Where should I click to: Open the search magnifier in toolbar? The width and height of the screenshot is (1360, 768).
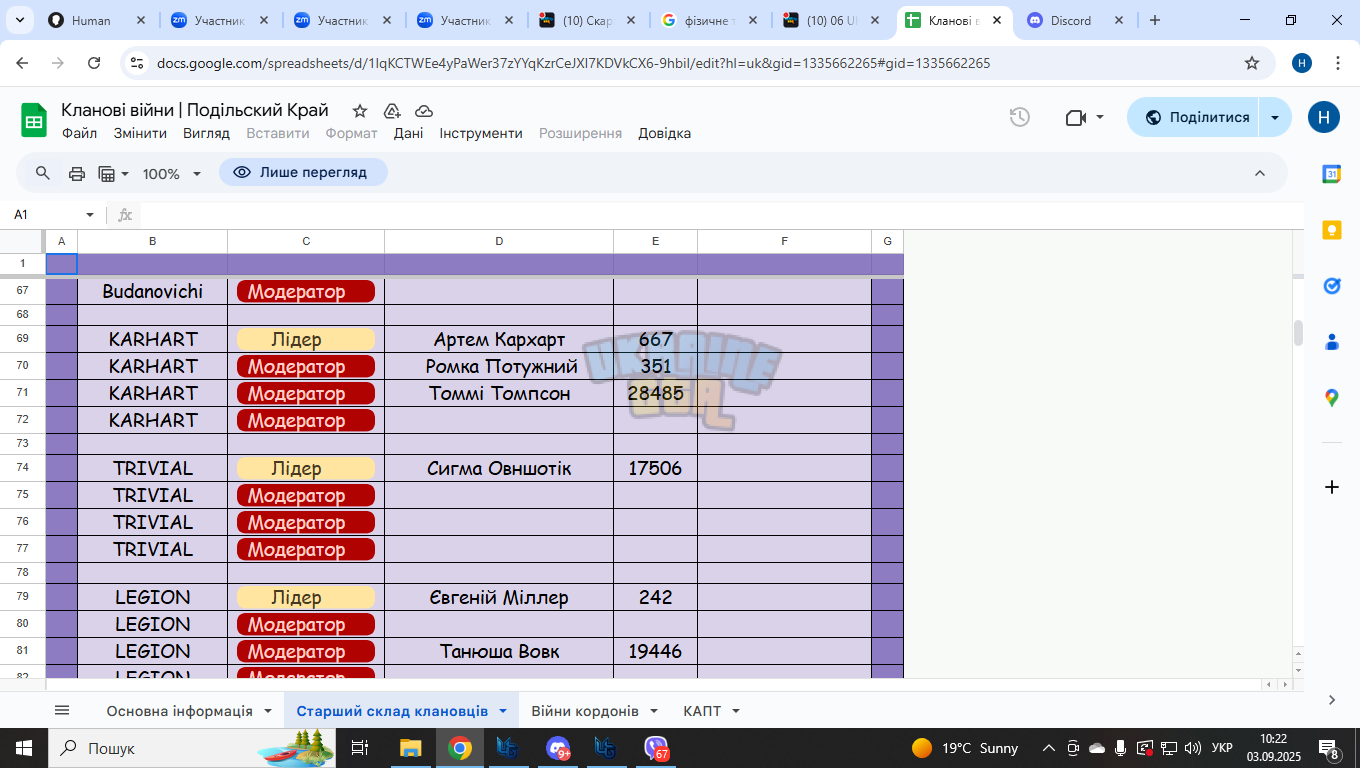point(43,173)
